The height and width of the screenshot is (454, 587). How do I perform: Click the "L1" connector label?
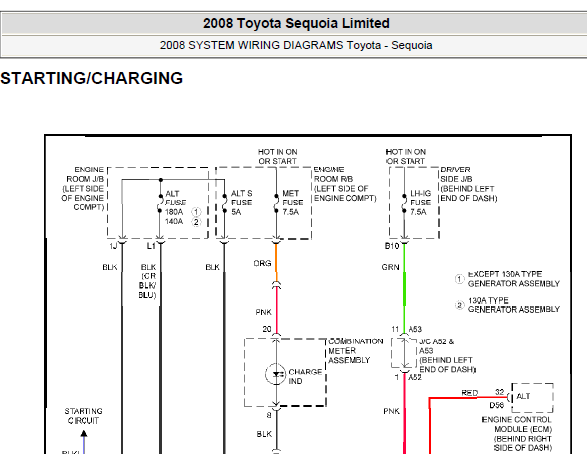coord(151,246)
